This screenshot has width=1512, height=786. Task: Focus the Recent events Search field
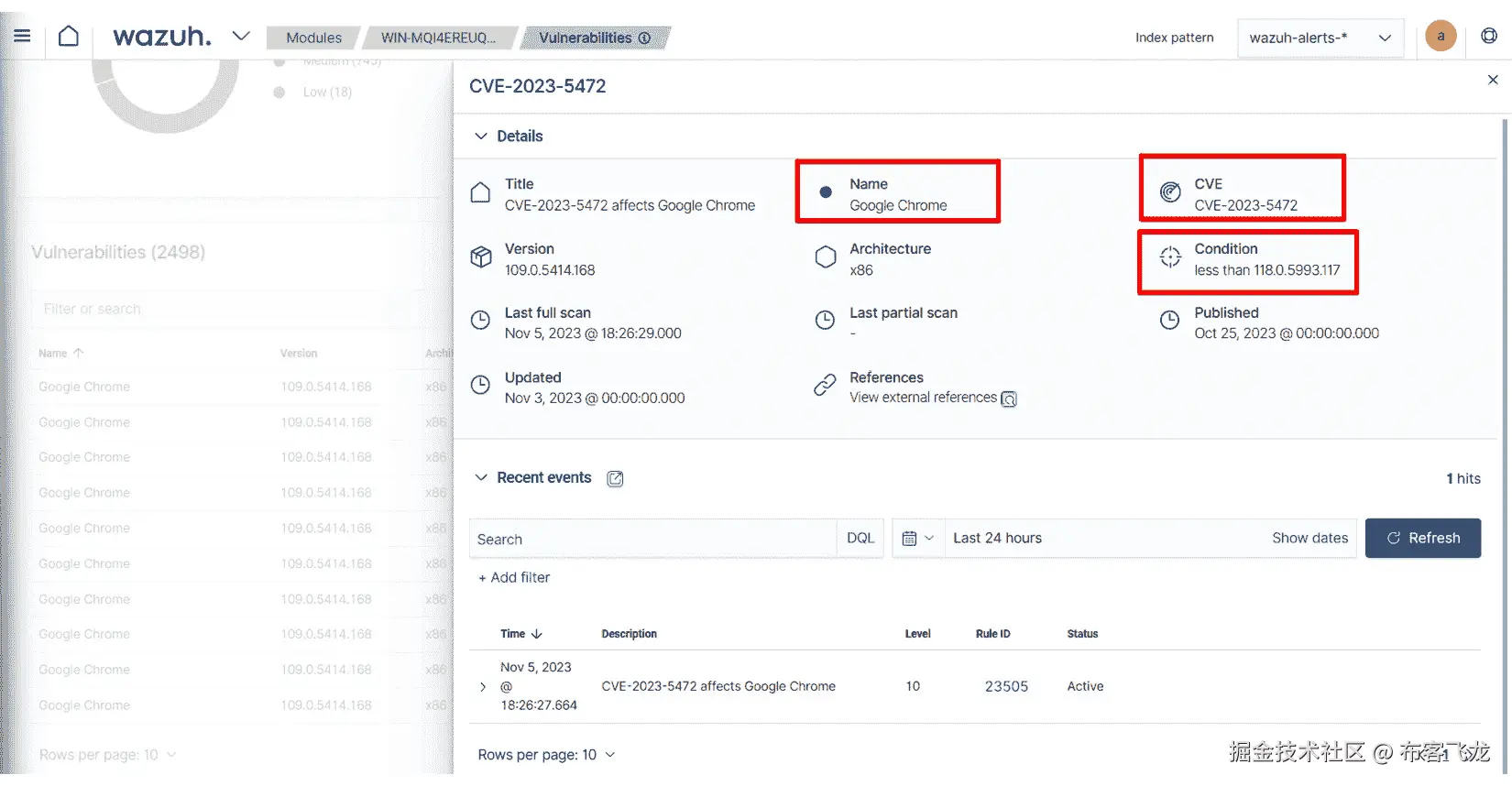(x=652, y=539)
